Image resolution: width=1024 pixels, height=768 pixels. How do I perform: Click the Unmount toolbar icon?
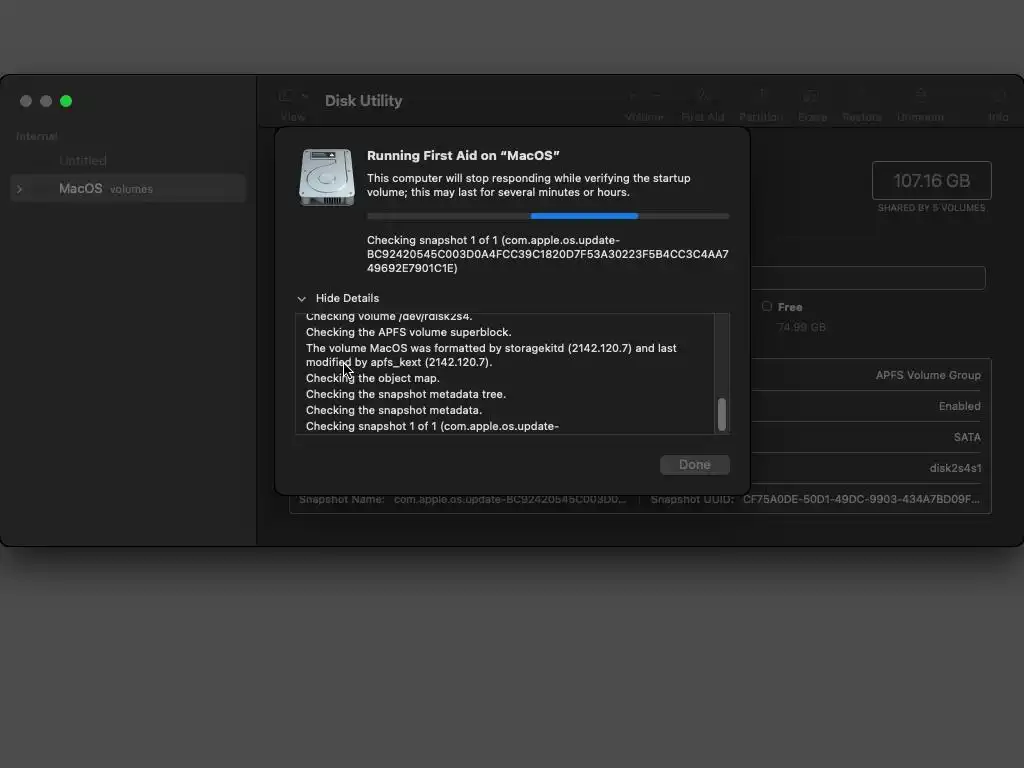tap(920, 97)
